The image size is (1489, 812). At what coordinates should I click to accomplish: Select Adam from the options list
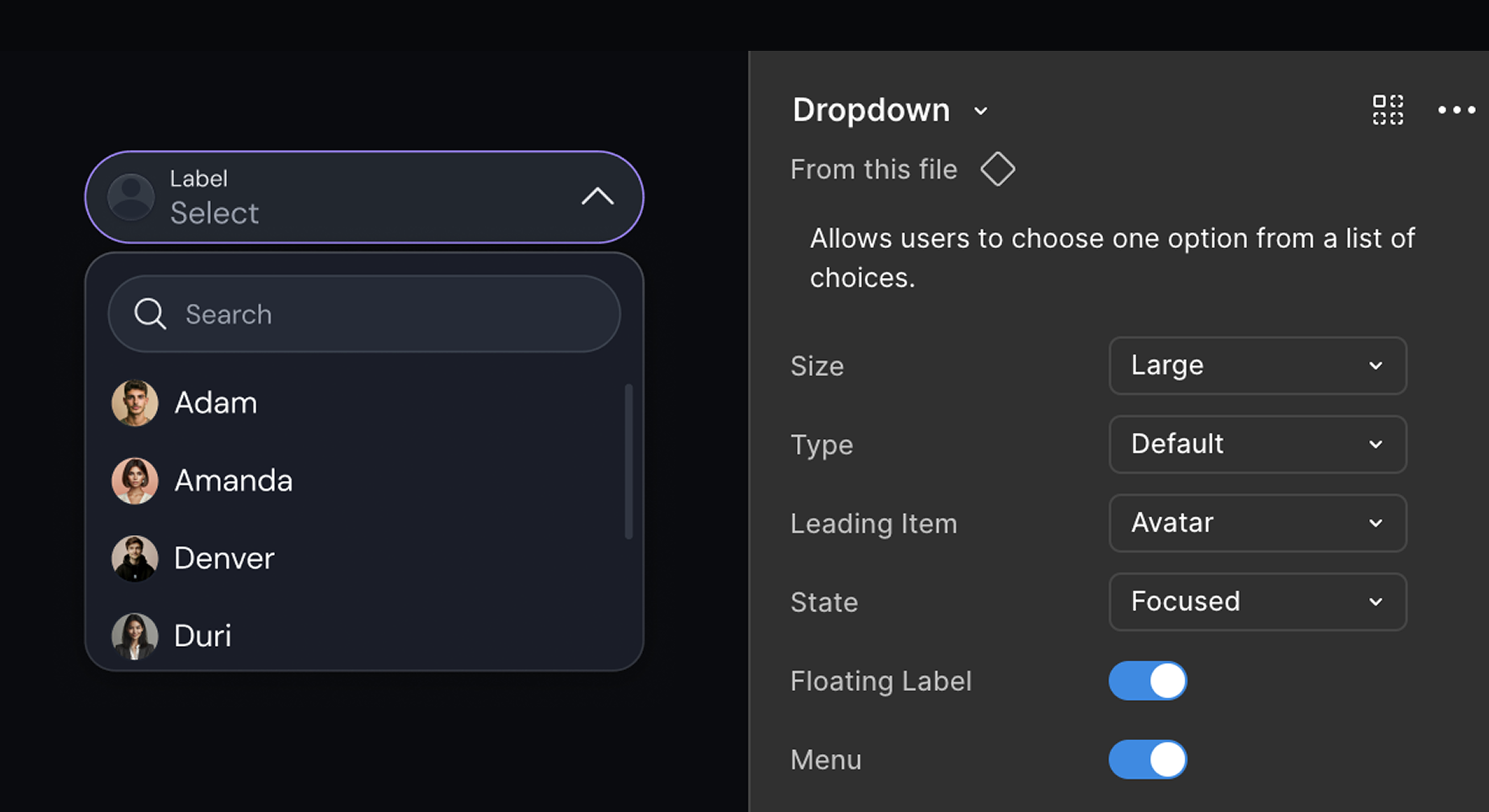pos(215,403)
